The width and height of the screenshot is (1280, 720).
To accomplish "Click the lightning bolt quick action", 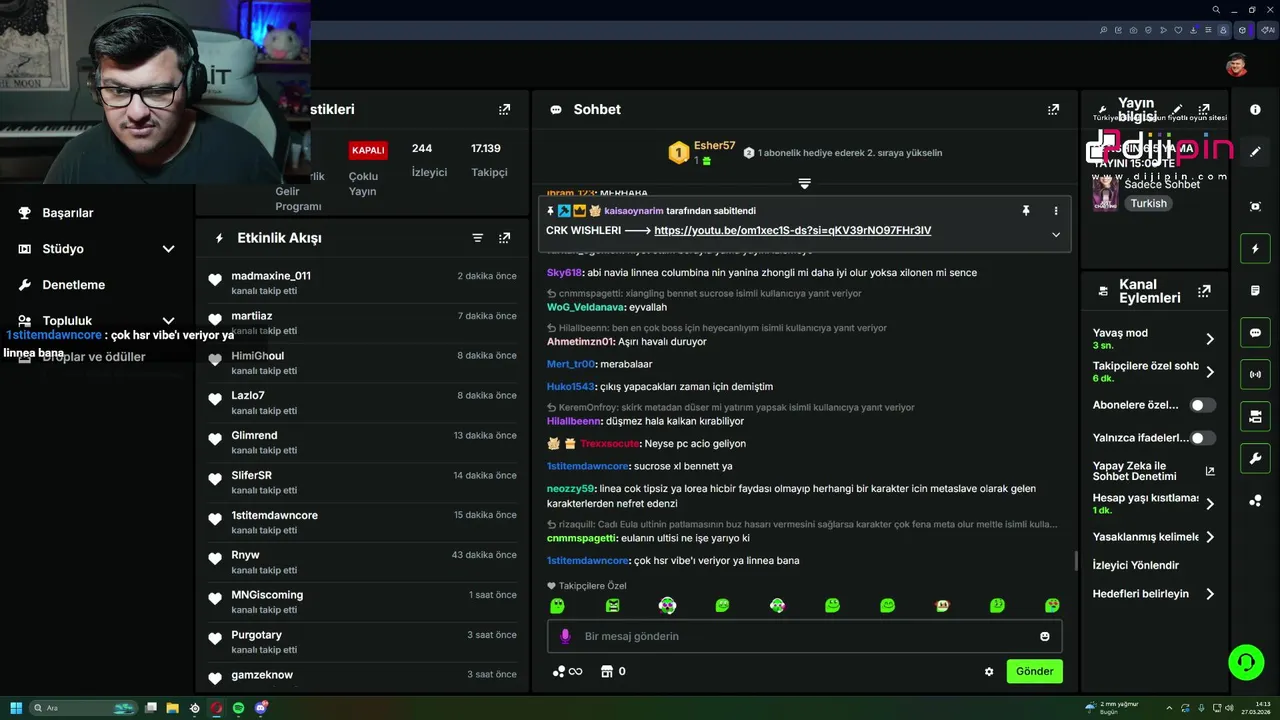I will pos(1255,248).
